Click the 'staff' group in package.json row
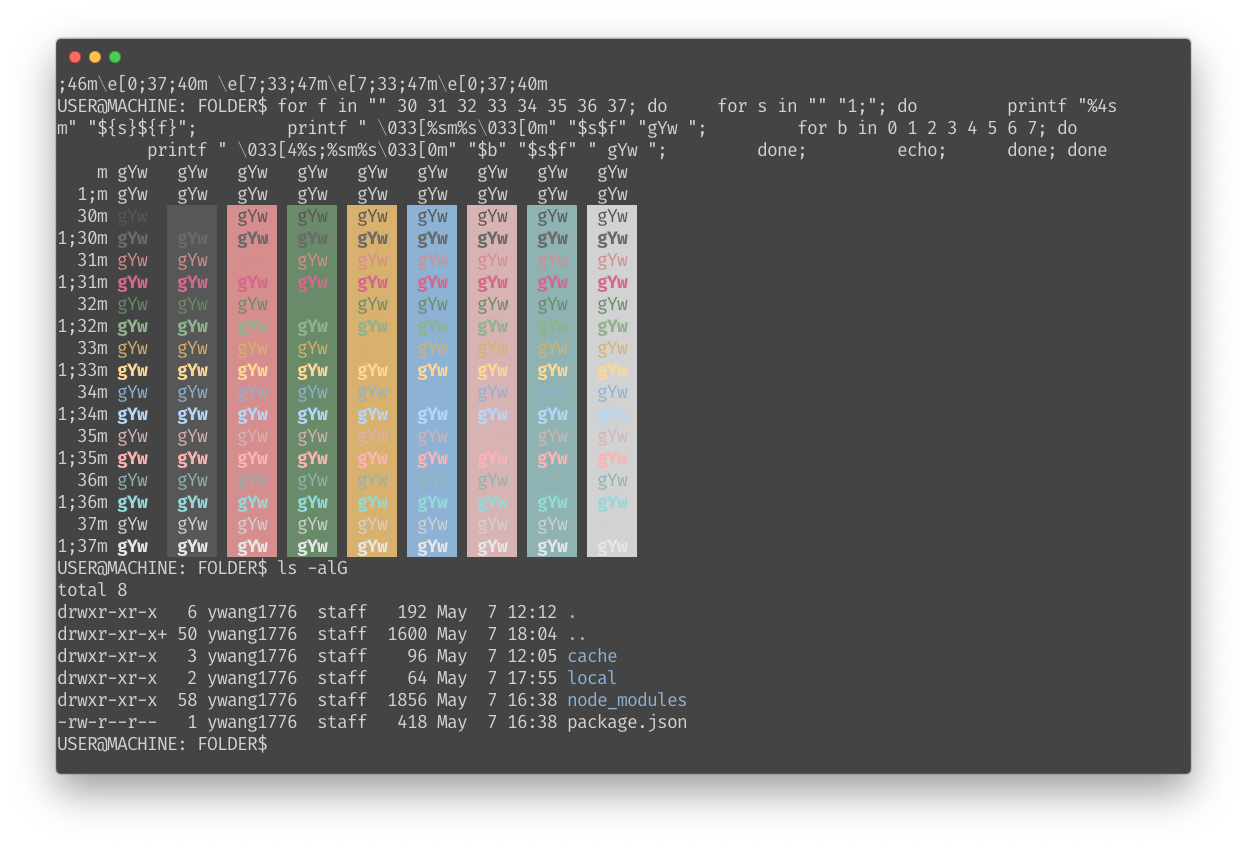This screenshot has width=1247, height=848. pos(342,722)
